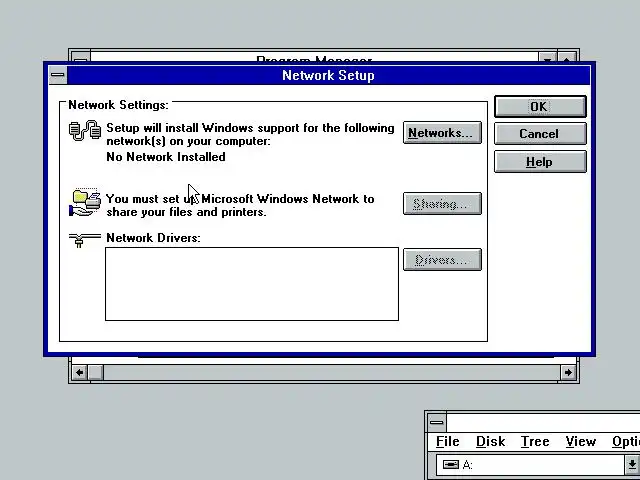Image resolution: width=640 pixels, height=480 pixels.
Task: Click the network drivers cable plug icon
Action: pos(84,240)
